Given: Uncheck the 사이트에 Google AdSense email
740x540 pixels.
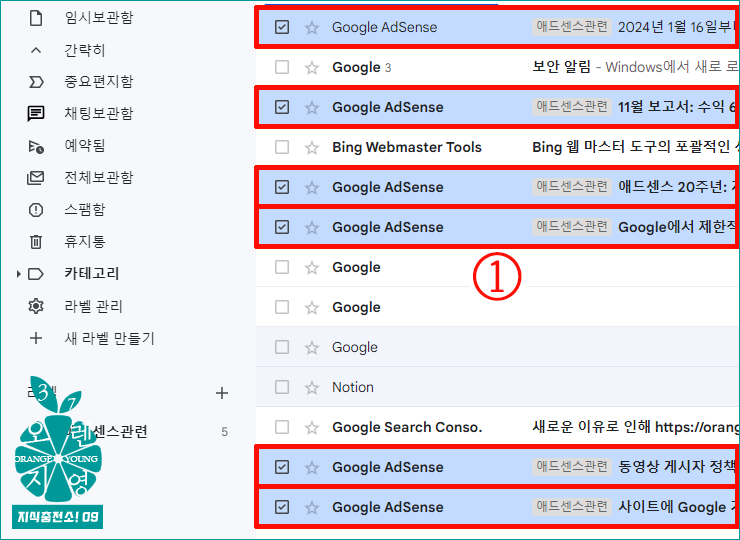Looking at the screenshot, I should pos(282,507).
